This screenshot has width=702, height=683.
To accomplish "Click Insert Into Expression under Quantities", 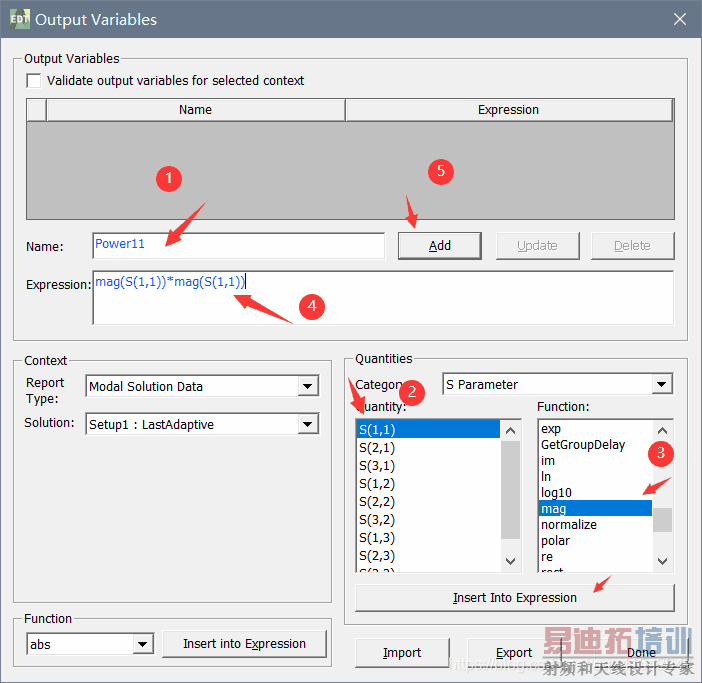I will tap(514, 598).
